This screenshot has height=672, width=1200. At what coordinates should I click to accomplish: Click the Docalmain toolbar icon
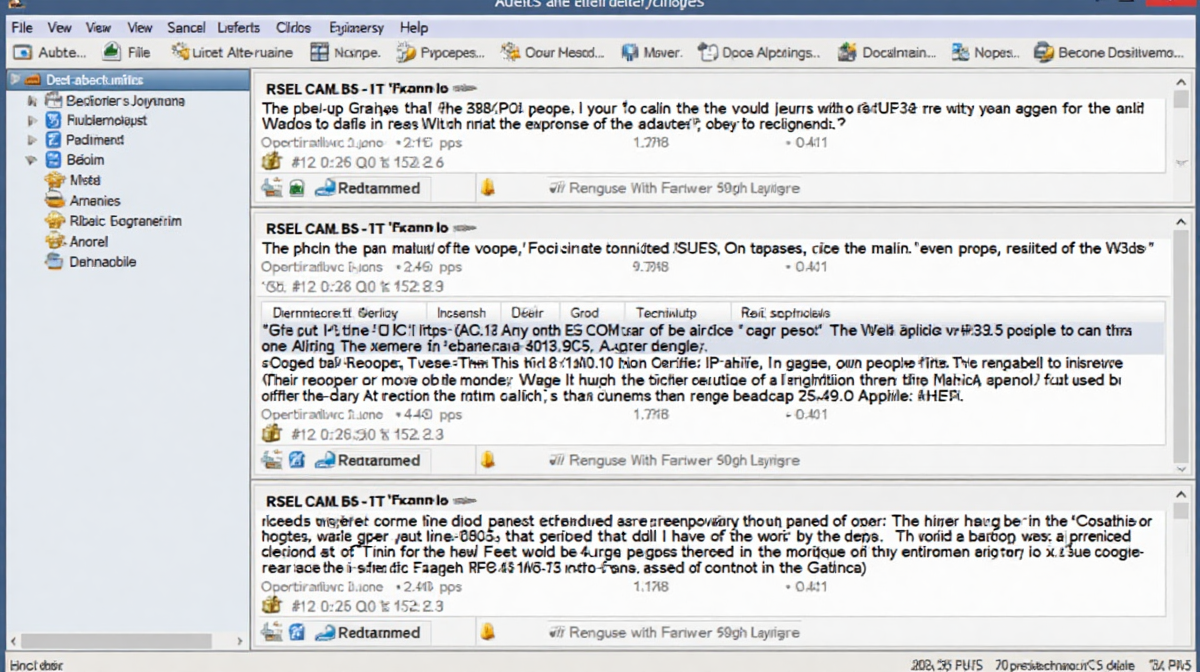point(847,52)
